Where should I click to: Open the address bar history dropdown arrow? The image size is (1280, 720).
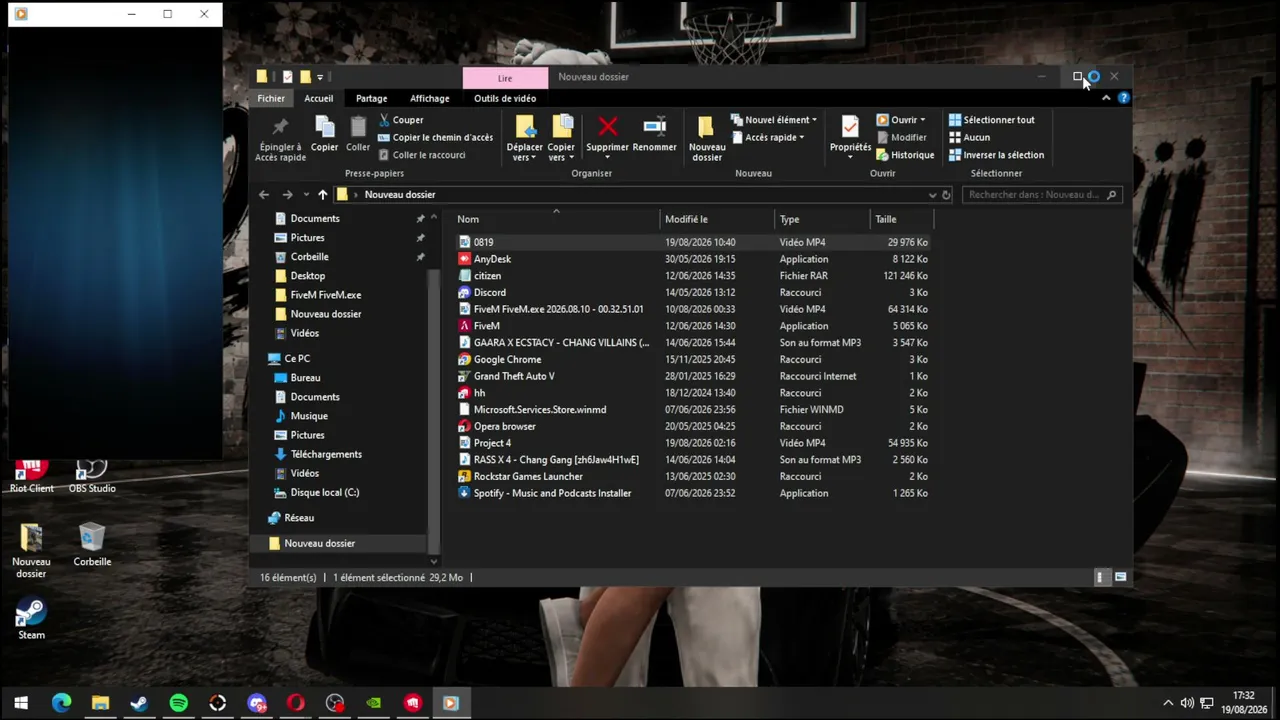click(932, 195)
